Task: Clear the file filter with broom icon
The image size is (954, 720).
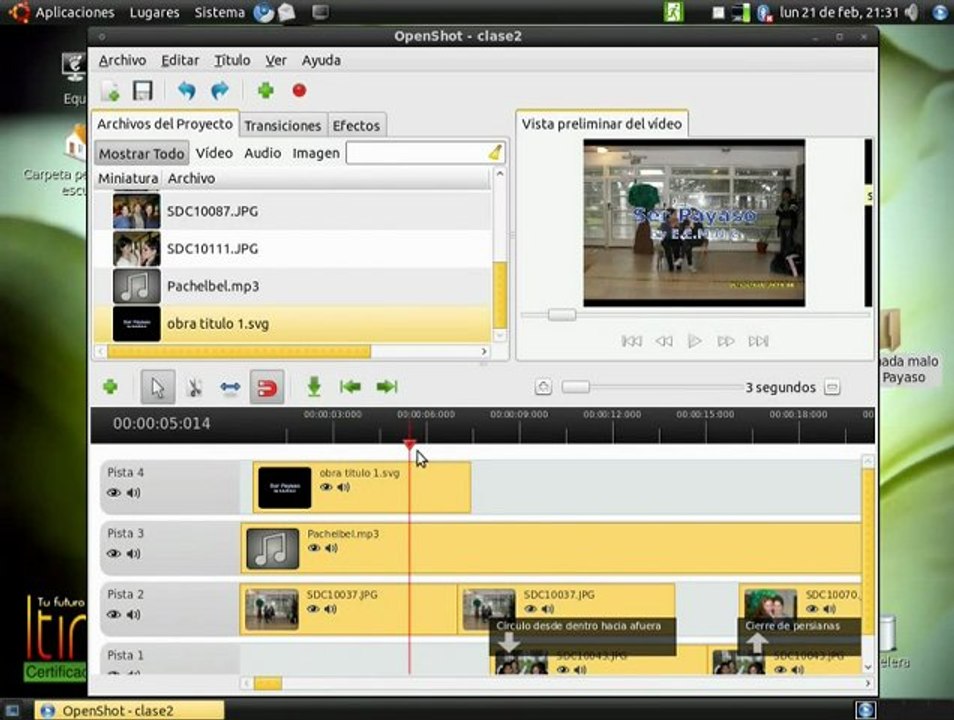Action: coord(496,153)
